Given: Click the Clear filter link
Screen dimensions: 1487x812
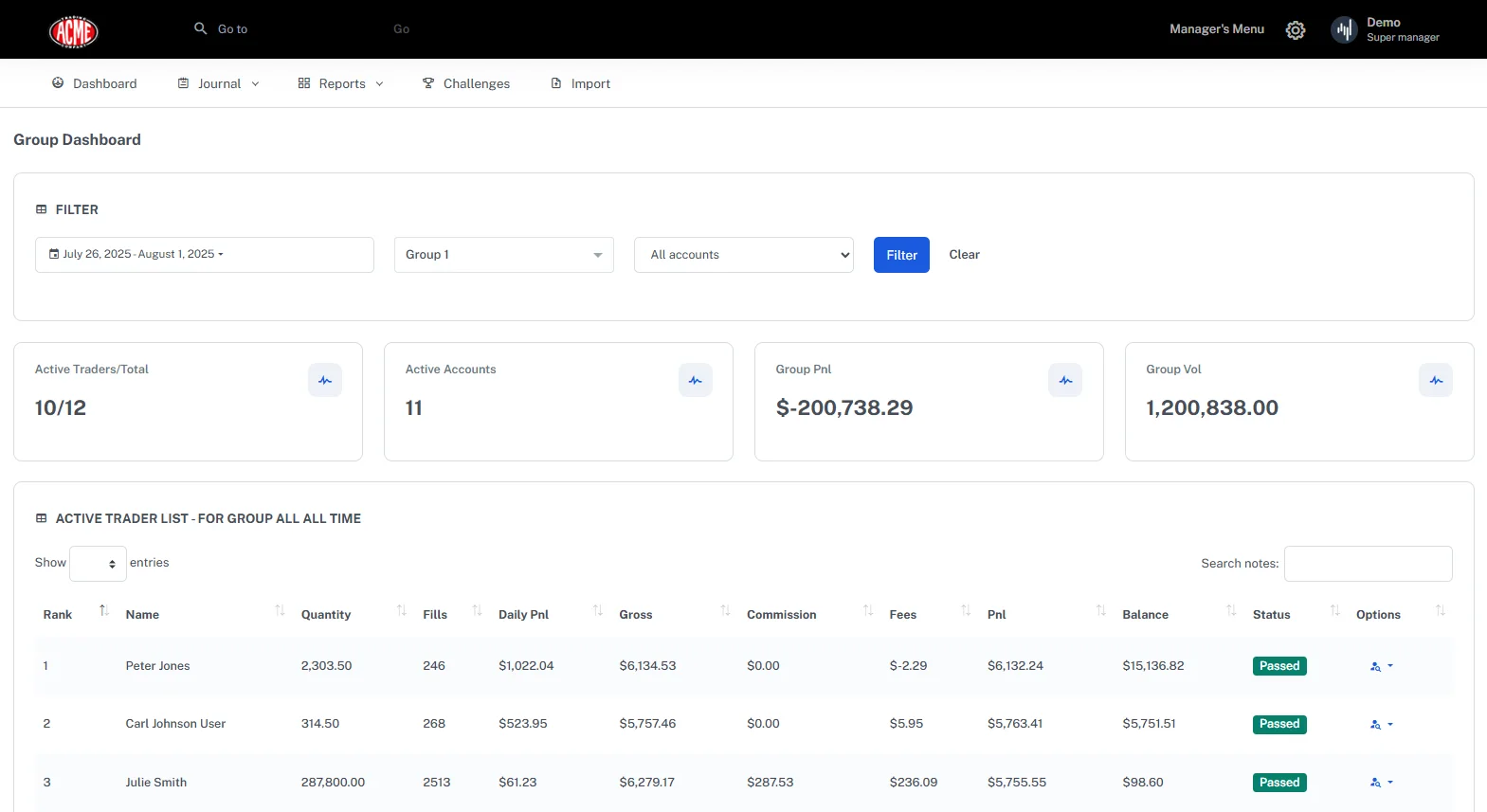Looking at the screenshot, I should (x=964, y=255).
